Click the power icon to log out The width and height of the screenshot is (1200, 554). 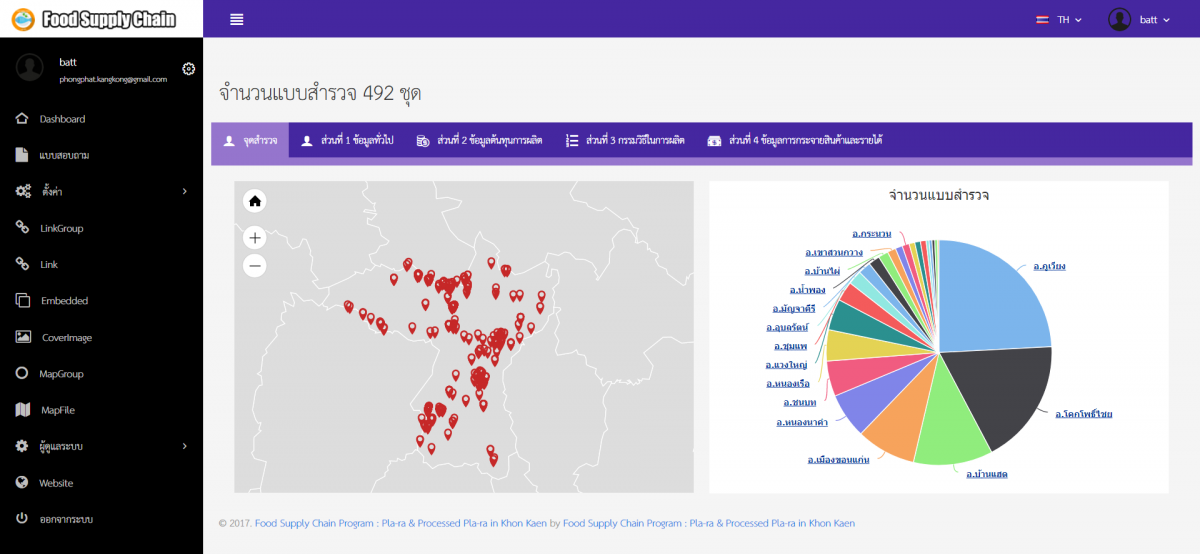point(22,519)
